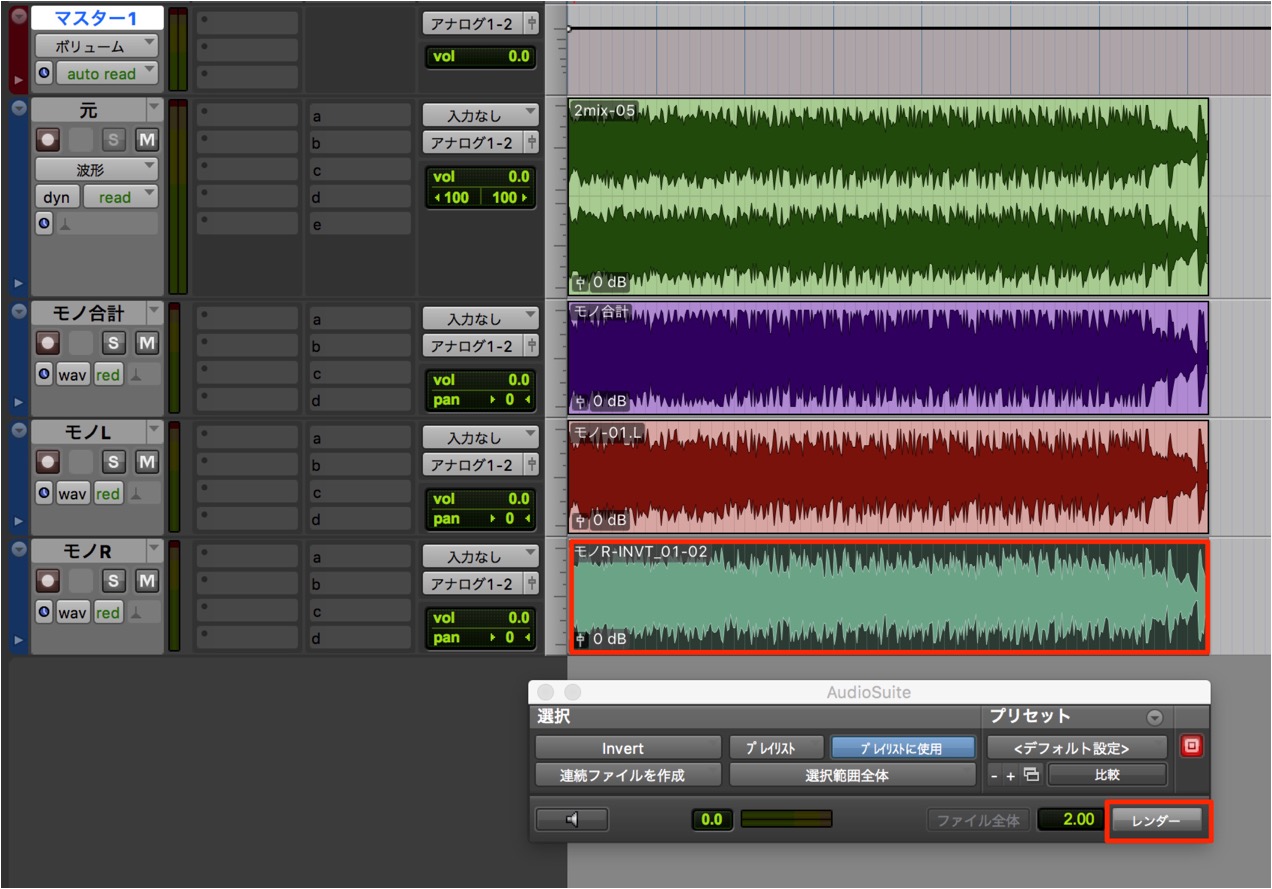Open the プリセット circular menu button
The image size is (1272, 889).
[1155, 718]
